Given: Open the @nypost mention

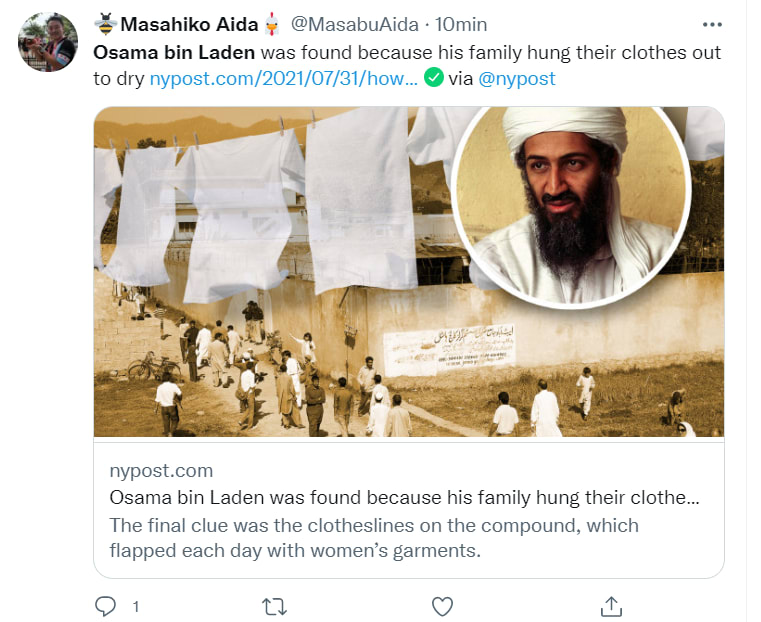Looking at the screenshot, I should click(x=517, y=78).
